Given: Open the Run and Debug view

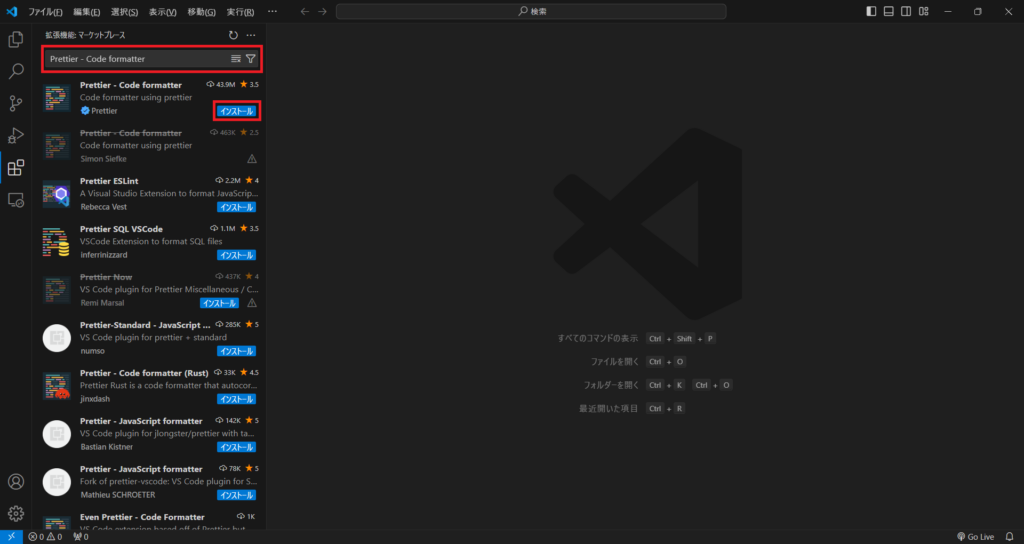Looking at the screenshot, I should 16,136.
